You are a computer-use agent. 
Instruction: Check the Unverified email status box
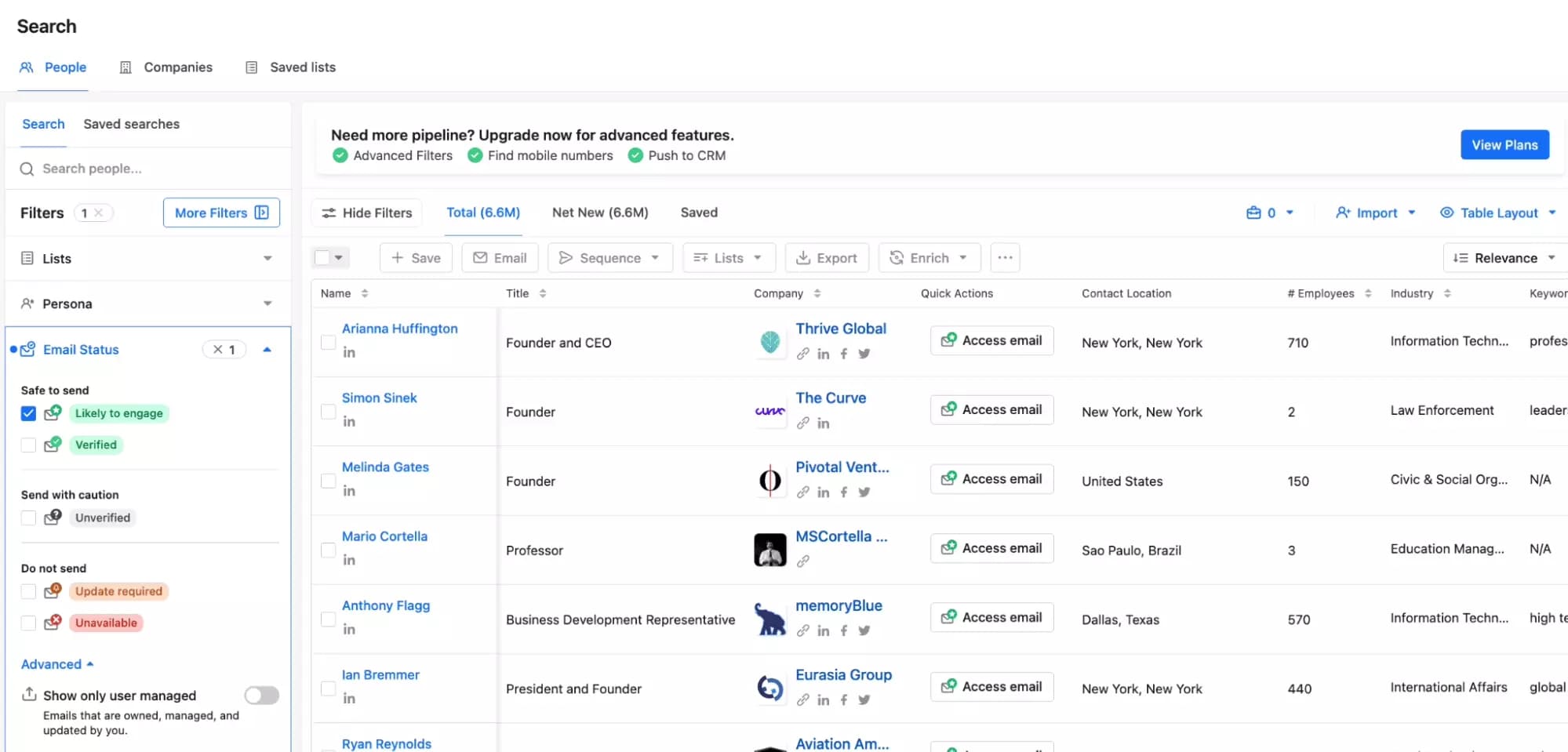pos(28,518)
